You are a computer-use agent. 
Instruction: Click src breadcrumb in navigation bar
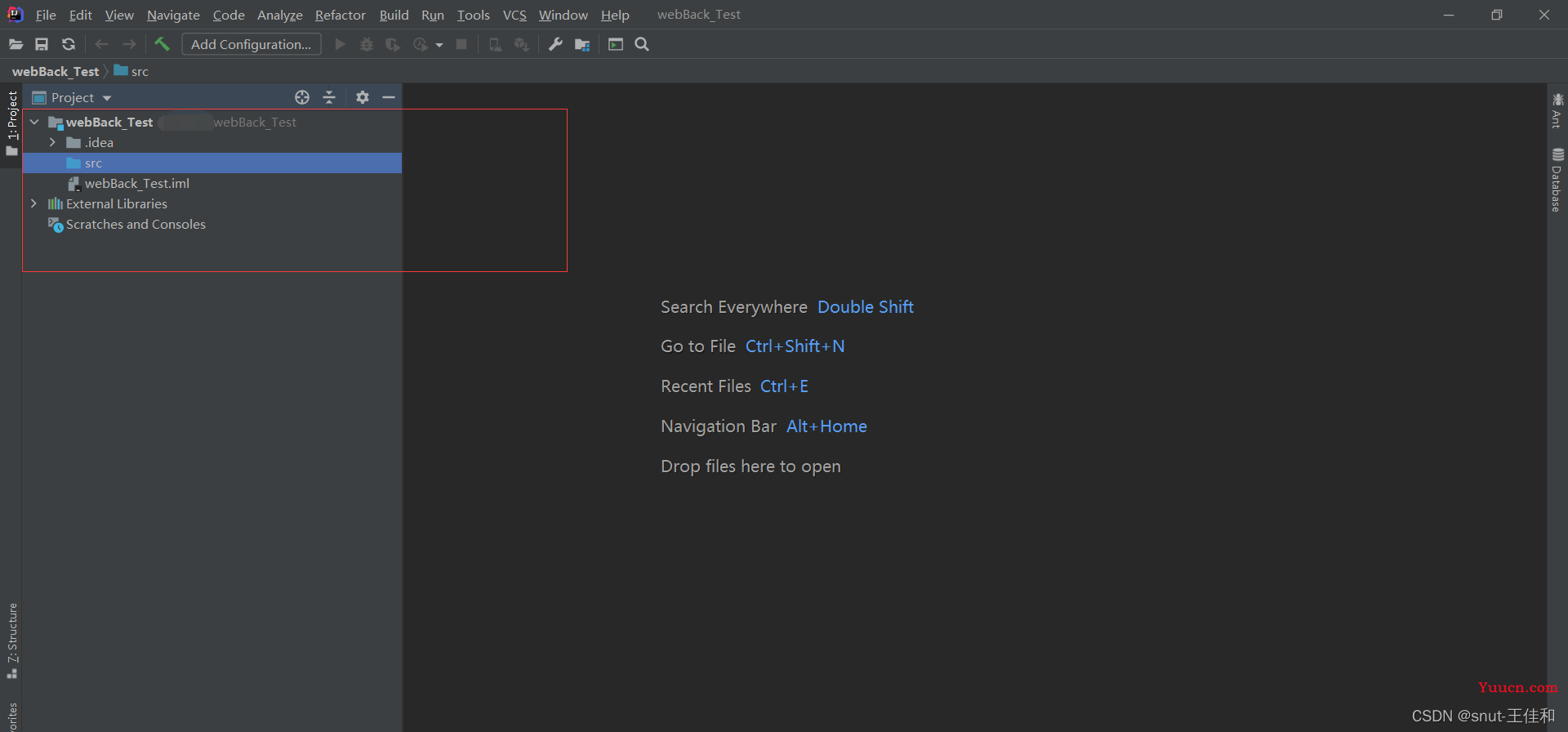131,71
